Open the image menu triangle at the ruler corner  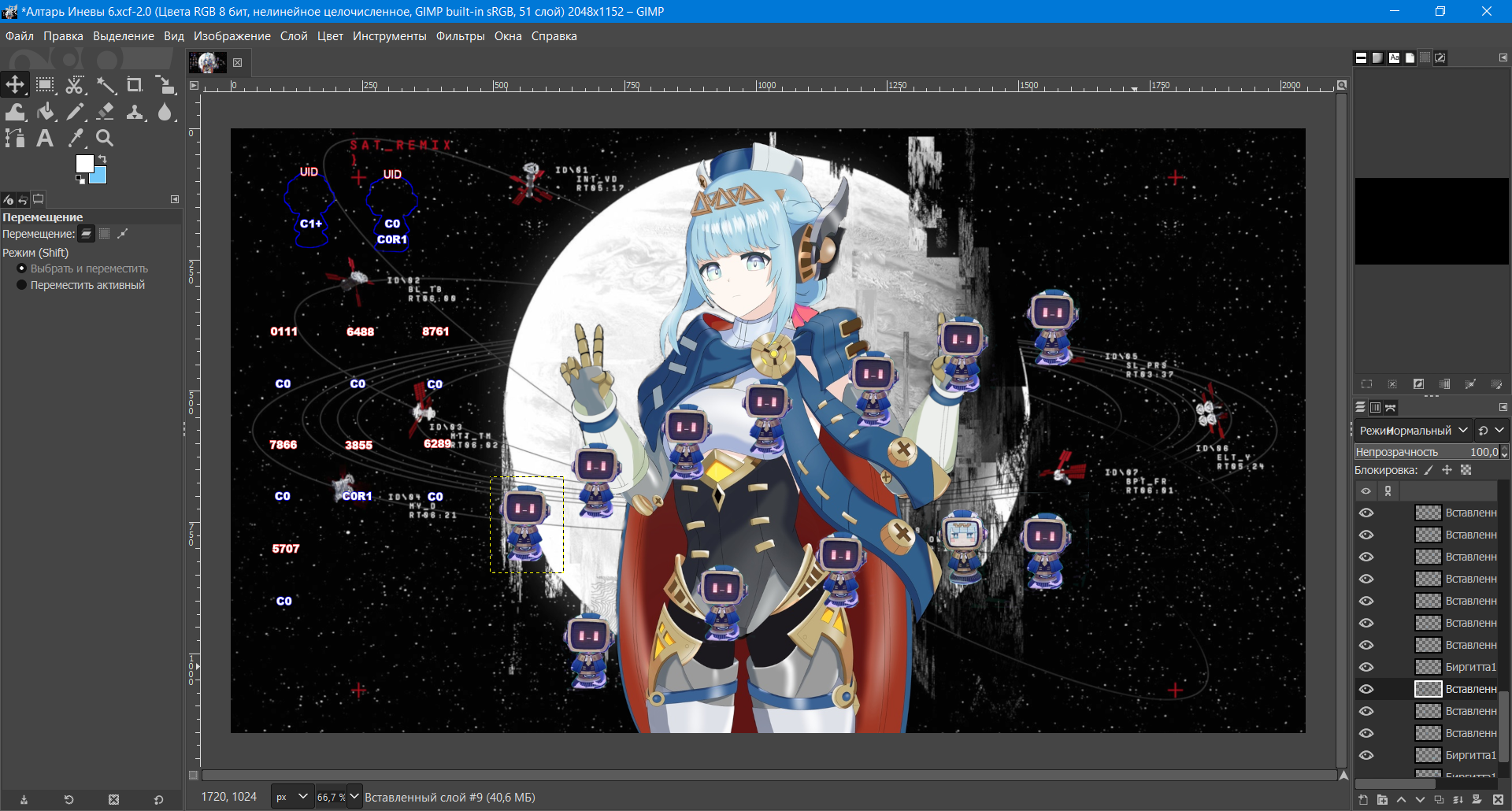[x=194, y=85]
